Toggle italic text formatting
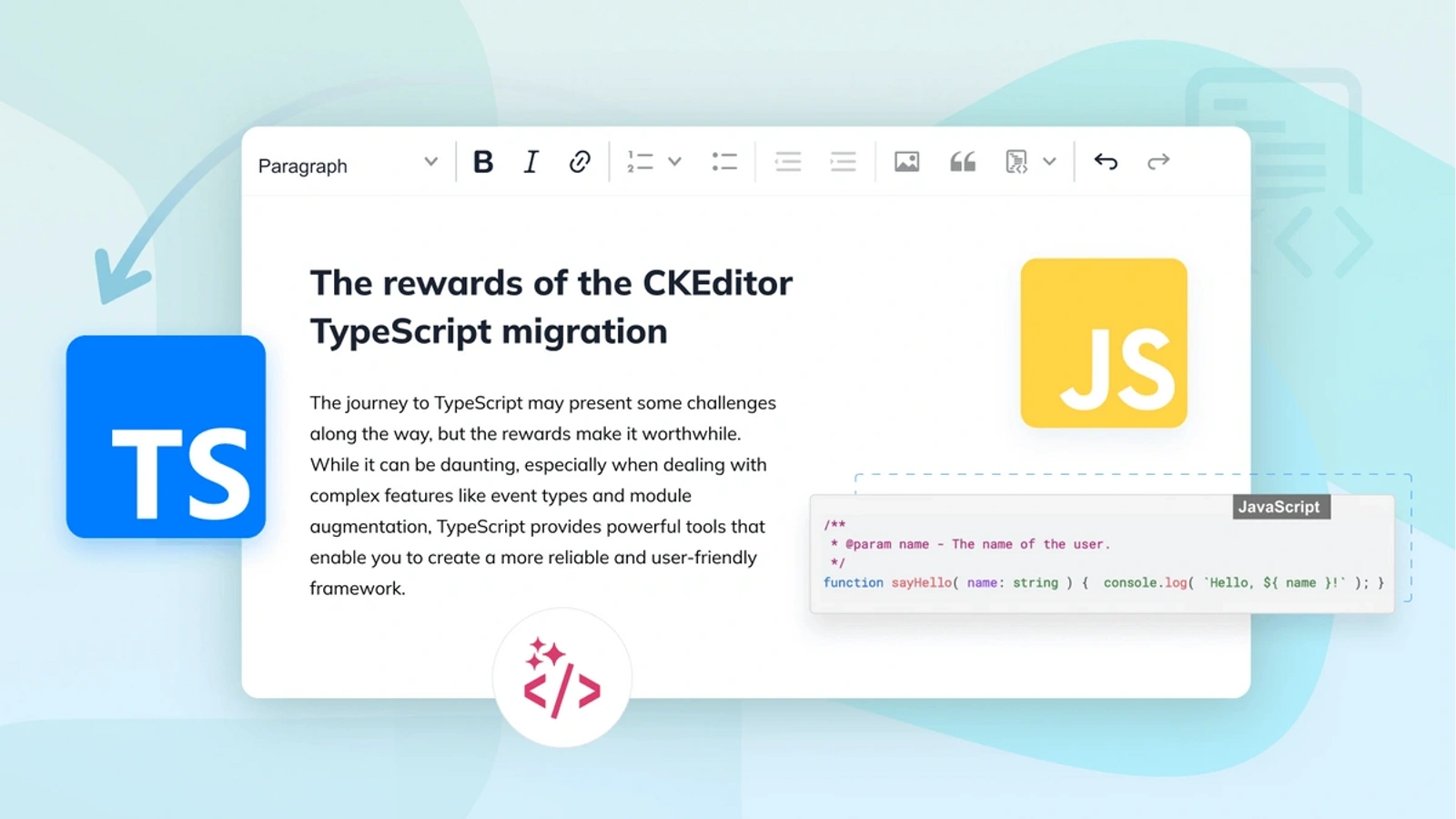 (531, 162)
